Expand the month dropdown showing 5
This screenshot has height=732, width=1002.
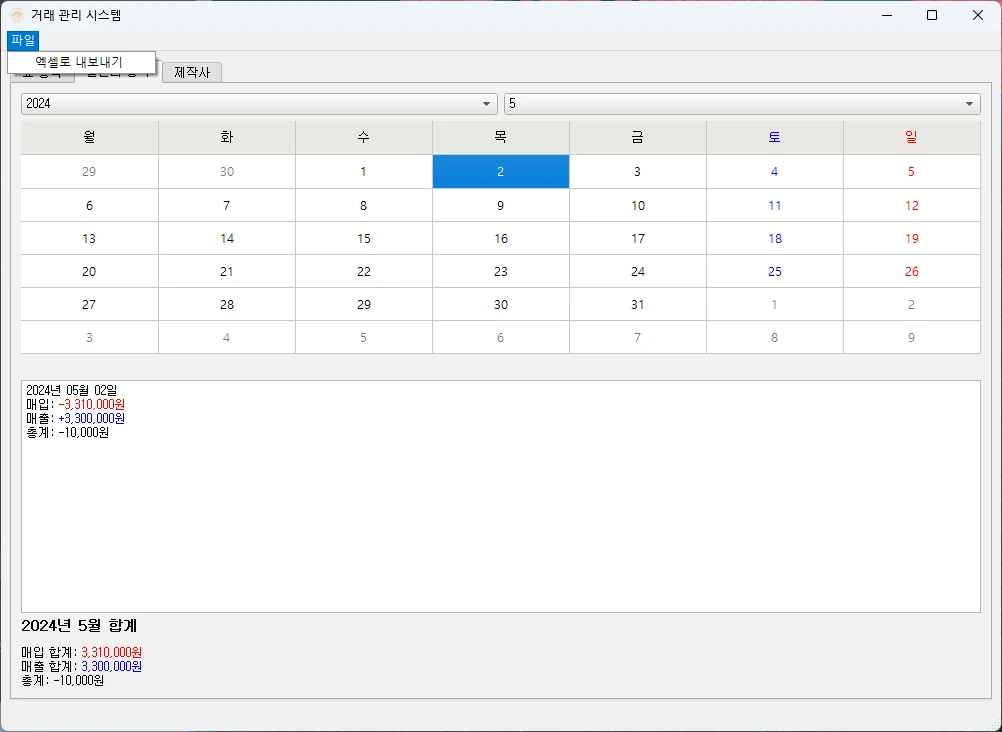point(741,104)
